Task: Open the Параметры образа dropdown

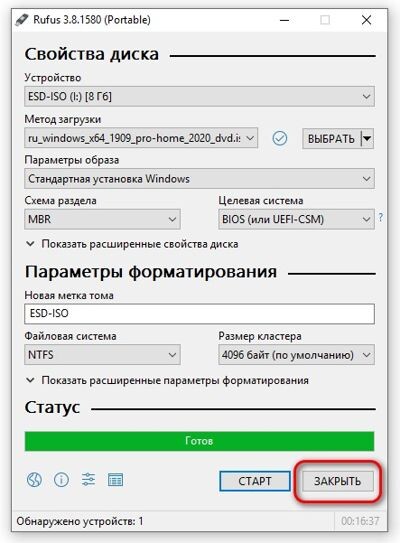Action: click(x=199, y=179)
